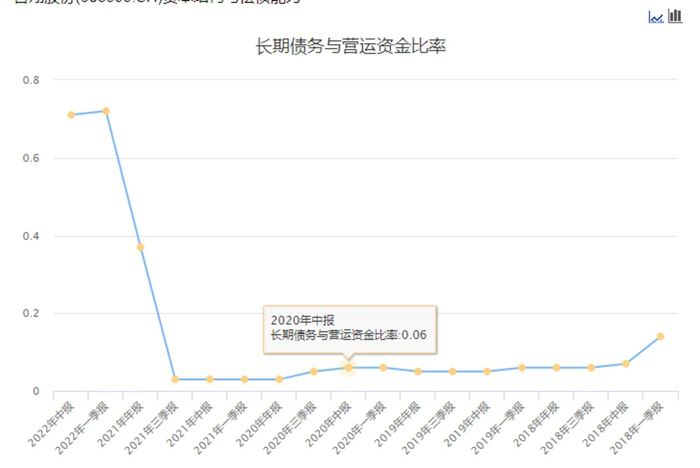The height and width of the screenshot is (468, 700).
Task: Click the 2018年年报 axis label
Action: click(535, 424)
